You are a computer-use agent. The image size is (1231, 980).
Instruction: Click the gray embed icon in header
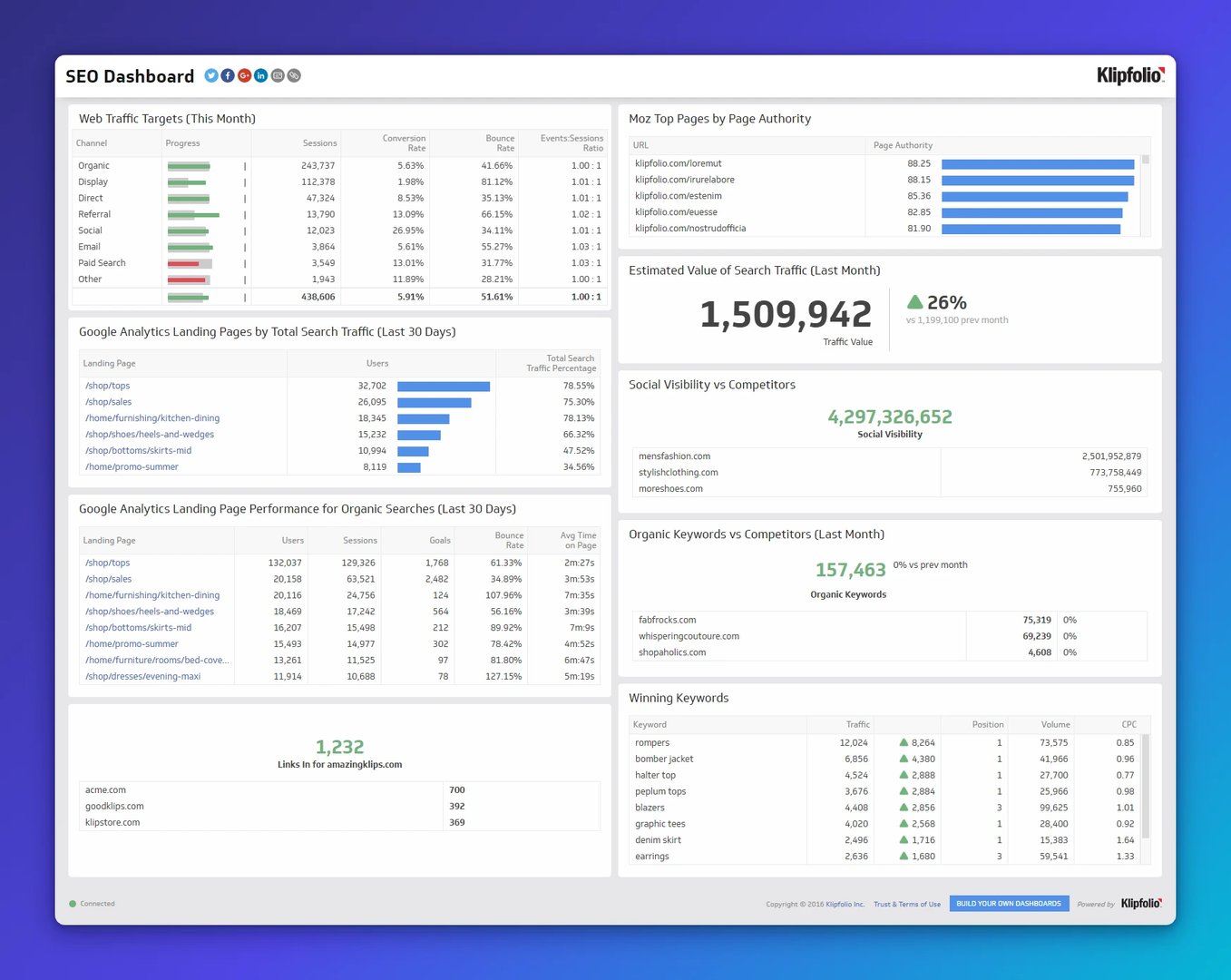[278, 75]
